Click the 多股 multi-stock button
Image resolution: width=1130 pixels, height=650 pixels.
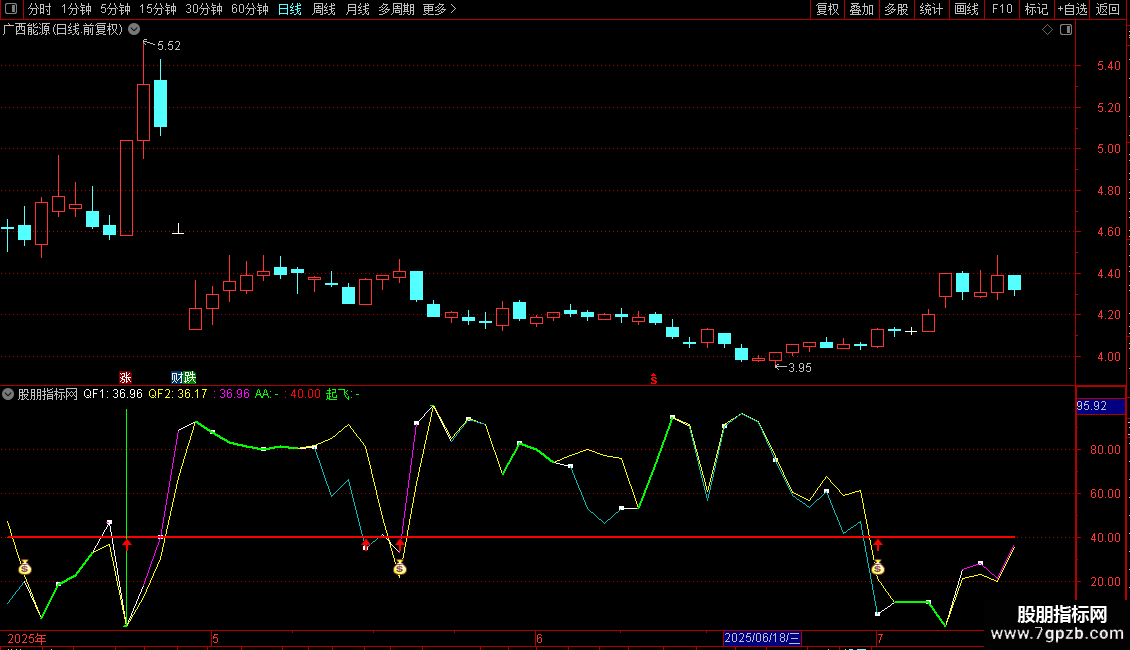point(896,9)
